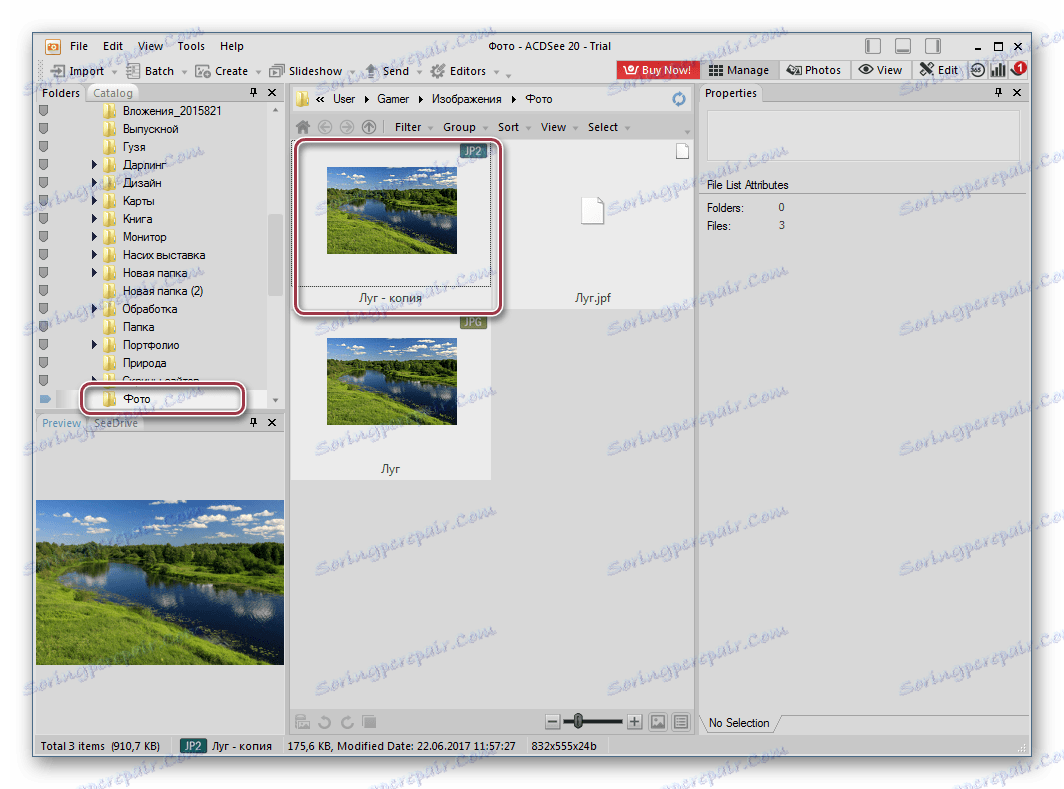This screenshot has width=1064, height=789.
Task: Close the Folders pane
Action: pyautogui.click(x=272, y=92)
